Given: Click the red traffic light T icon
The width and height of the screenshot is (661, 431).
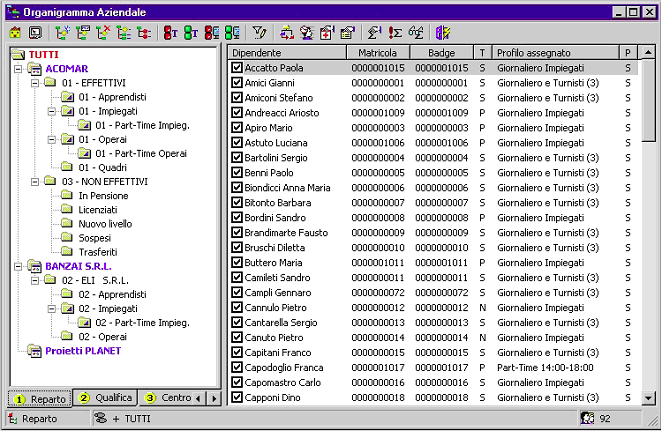Looking at the screenshot, I should click(x=170, y=32).
